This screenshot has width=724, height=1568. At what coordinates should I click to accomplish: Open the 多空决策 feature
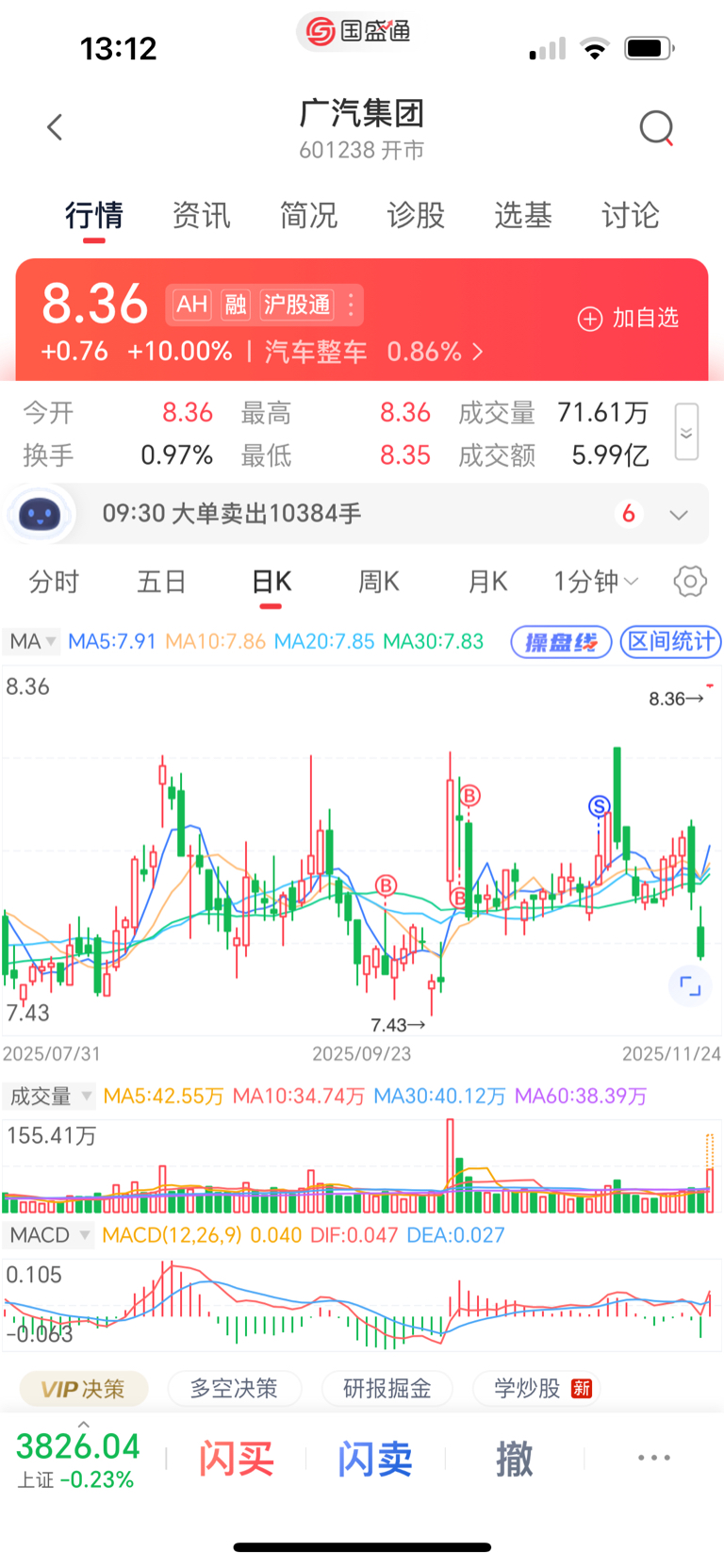coord(234,1389)
